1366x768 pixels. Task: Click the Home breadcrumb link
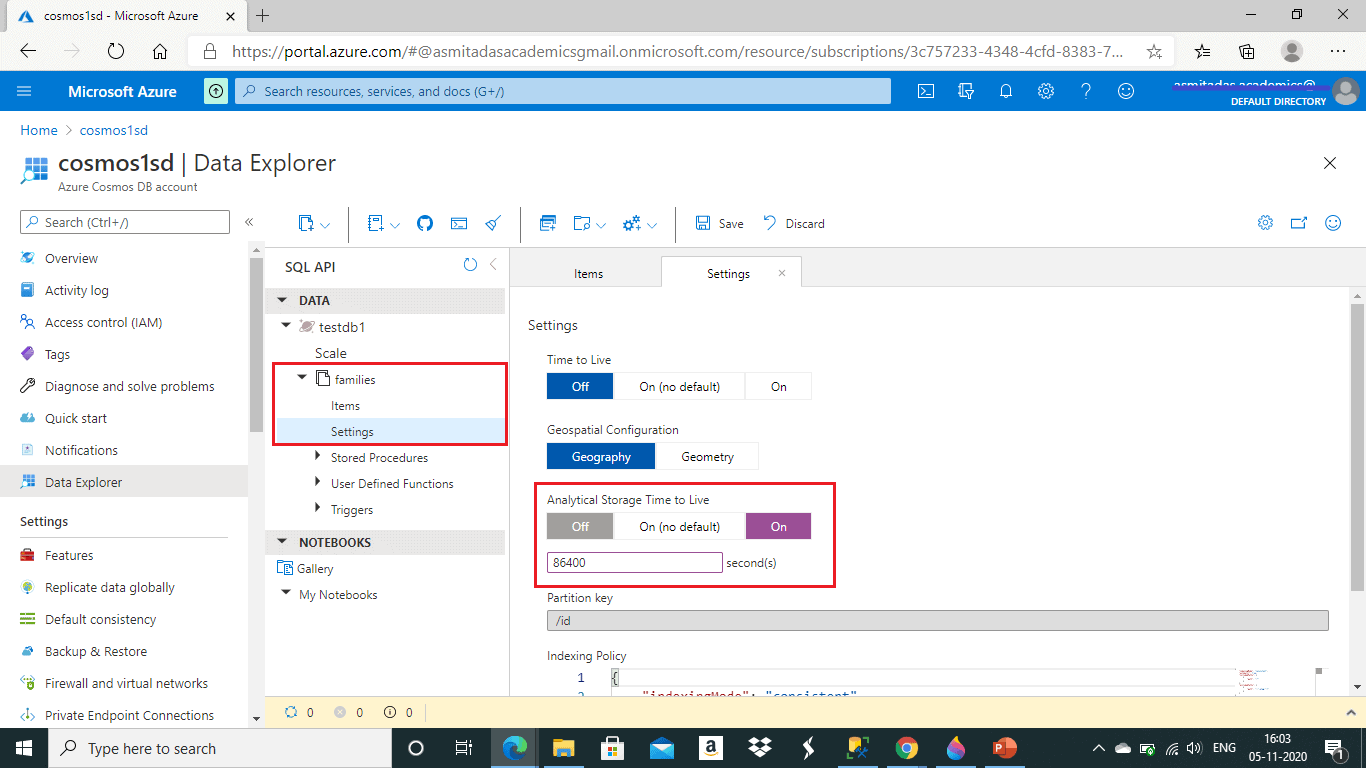(39, 130)
